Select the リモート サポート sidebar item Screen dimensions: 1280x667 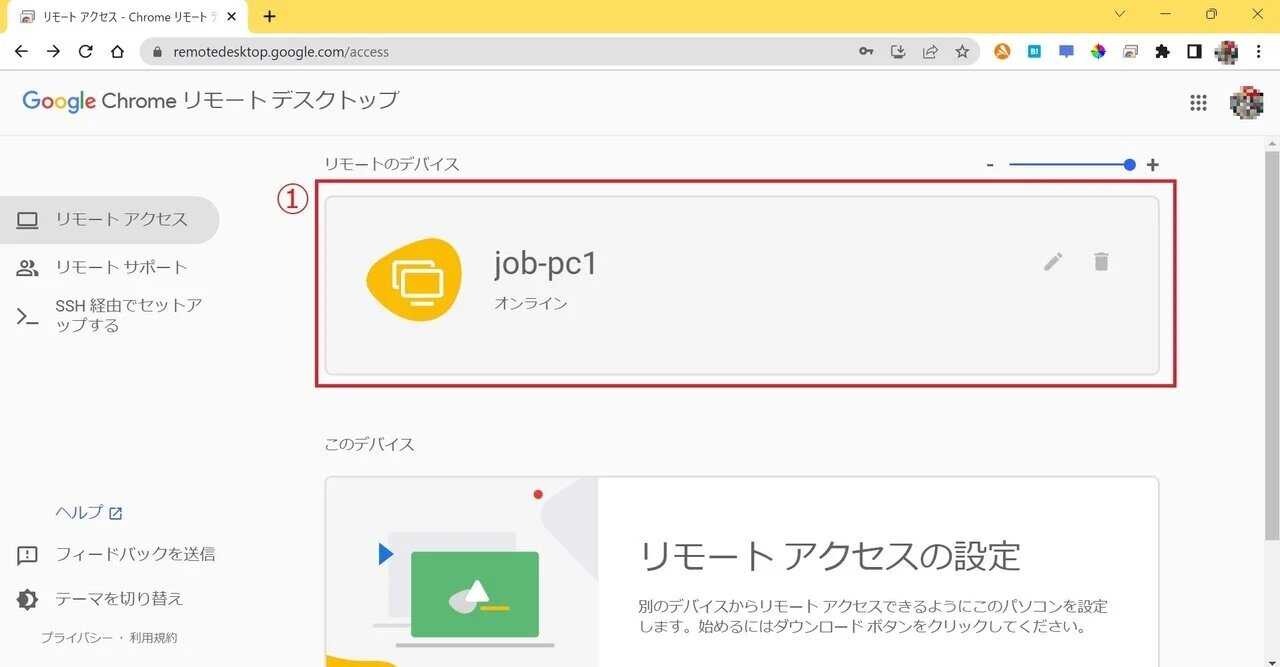click(110, 267)
